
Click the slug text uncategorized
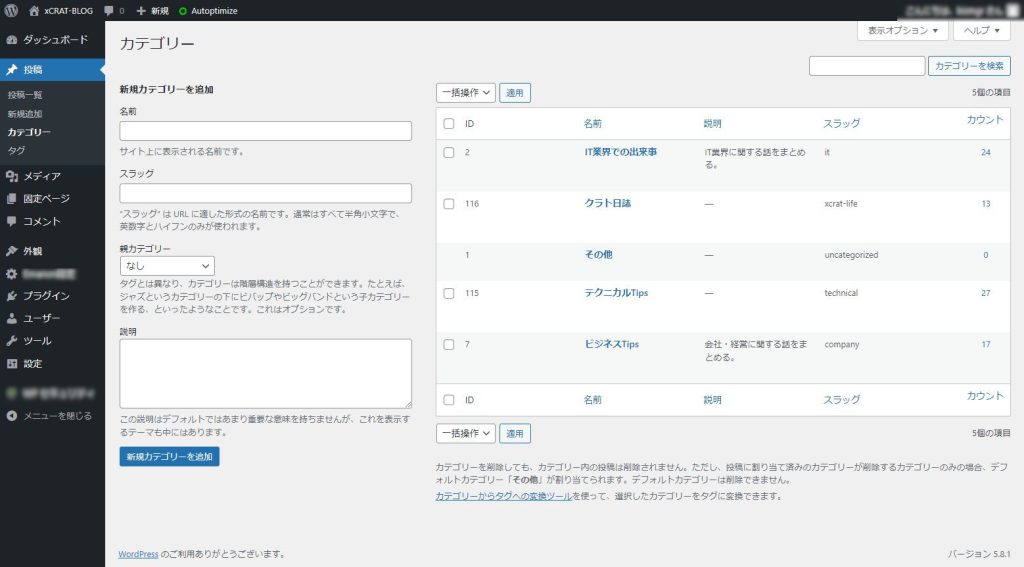tap(851, 255)
